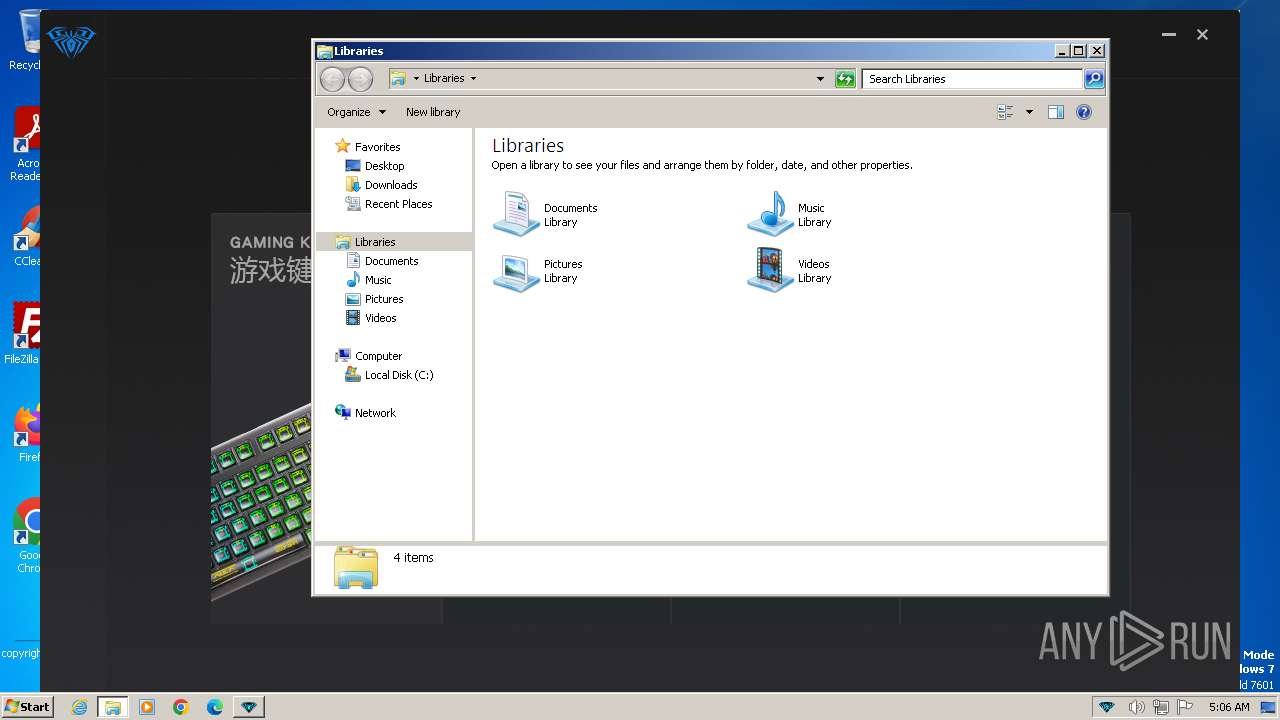
Task: Open the Explorer Help icon
Action: [x=1084, y=112]
